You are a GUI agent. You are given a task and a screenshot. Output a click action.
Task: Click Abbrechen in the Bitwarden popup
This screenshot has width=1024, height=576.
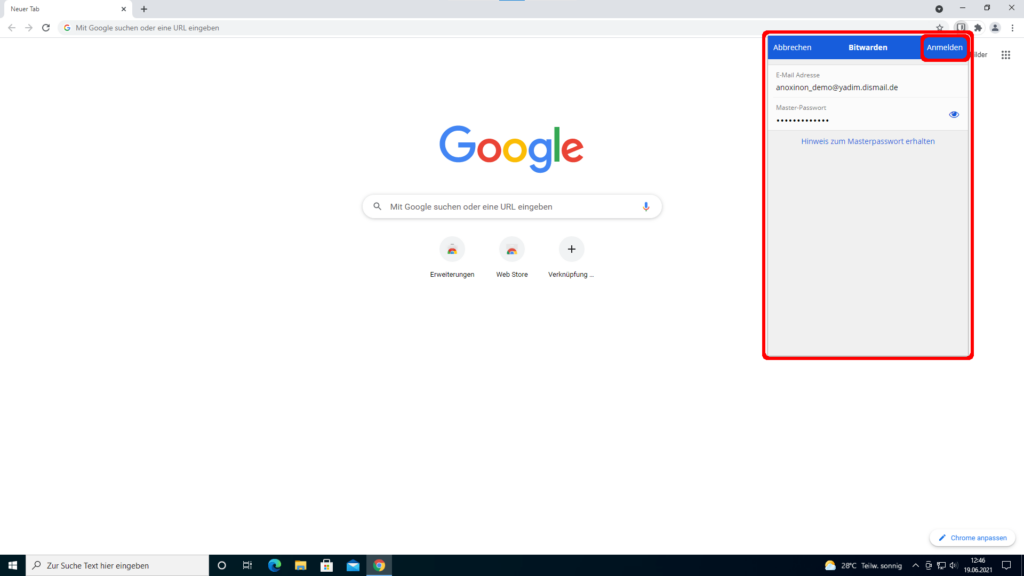(792, 48)
